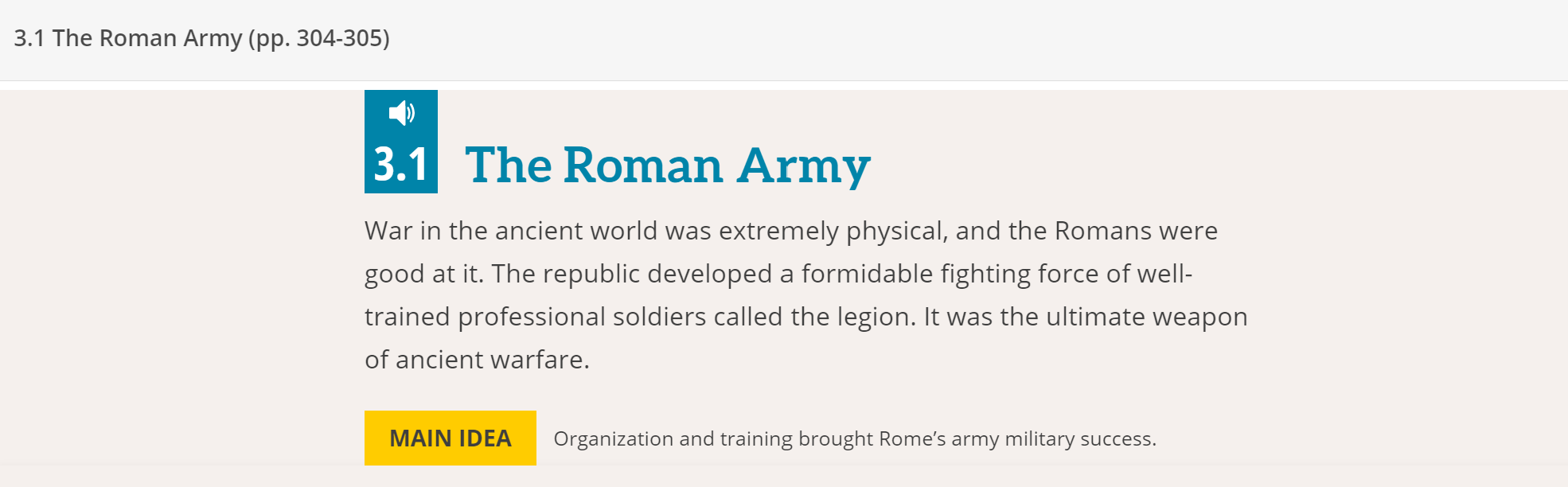1568x487 pixels.
Task: Play the section audio speaker icon
Action: pyautogui.click(x=401, y=113)
